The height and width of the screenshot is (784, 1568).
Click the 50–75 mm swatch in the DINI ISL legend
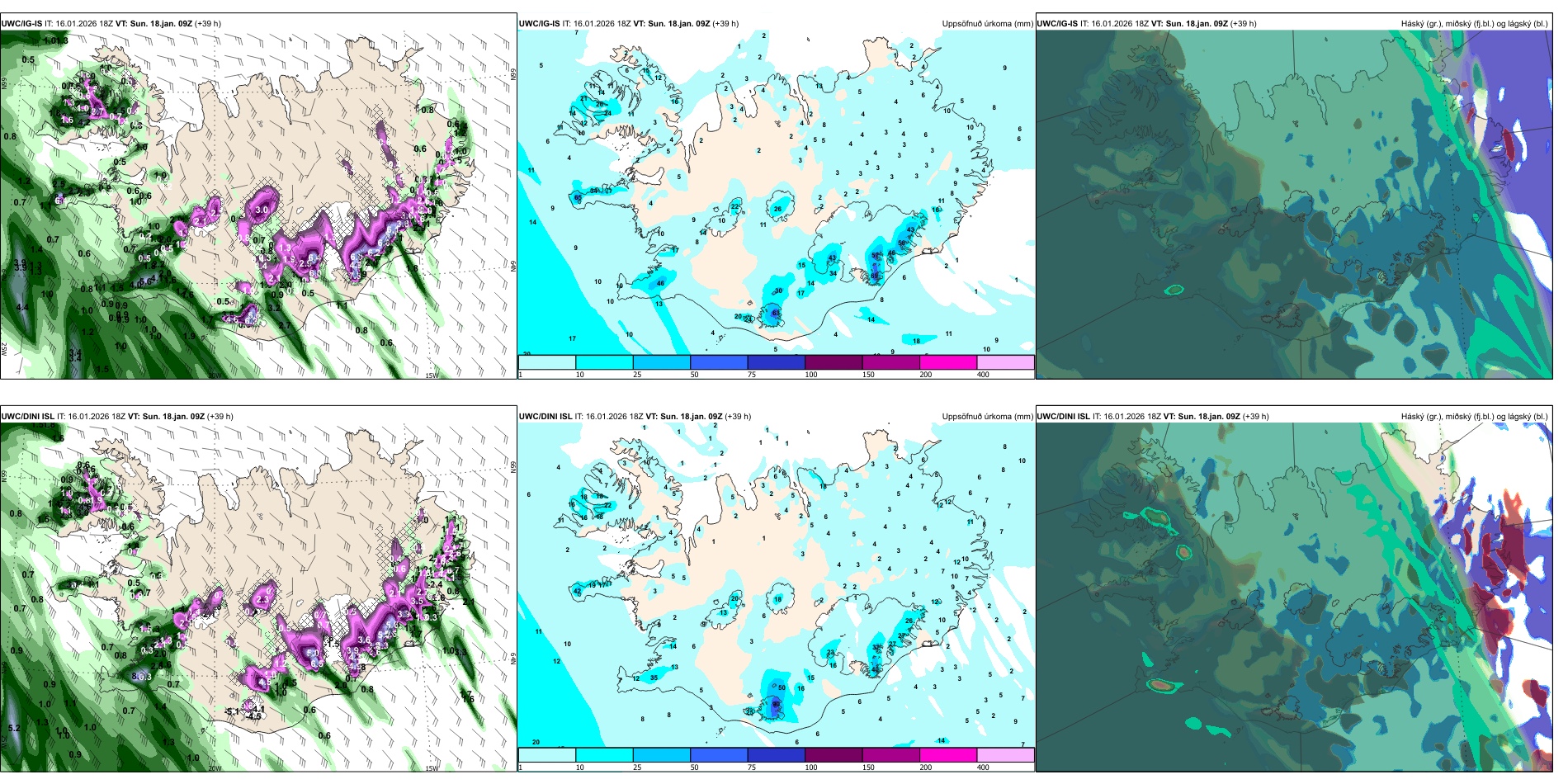[719, 755]
